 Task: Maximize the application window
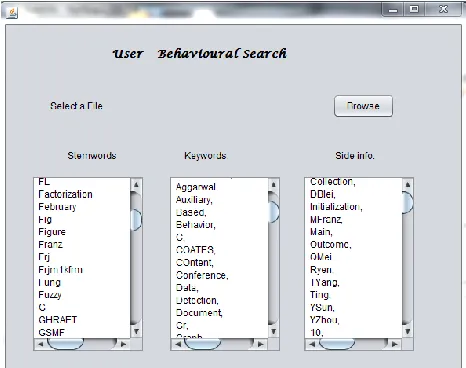tap(414, 9)
